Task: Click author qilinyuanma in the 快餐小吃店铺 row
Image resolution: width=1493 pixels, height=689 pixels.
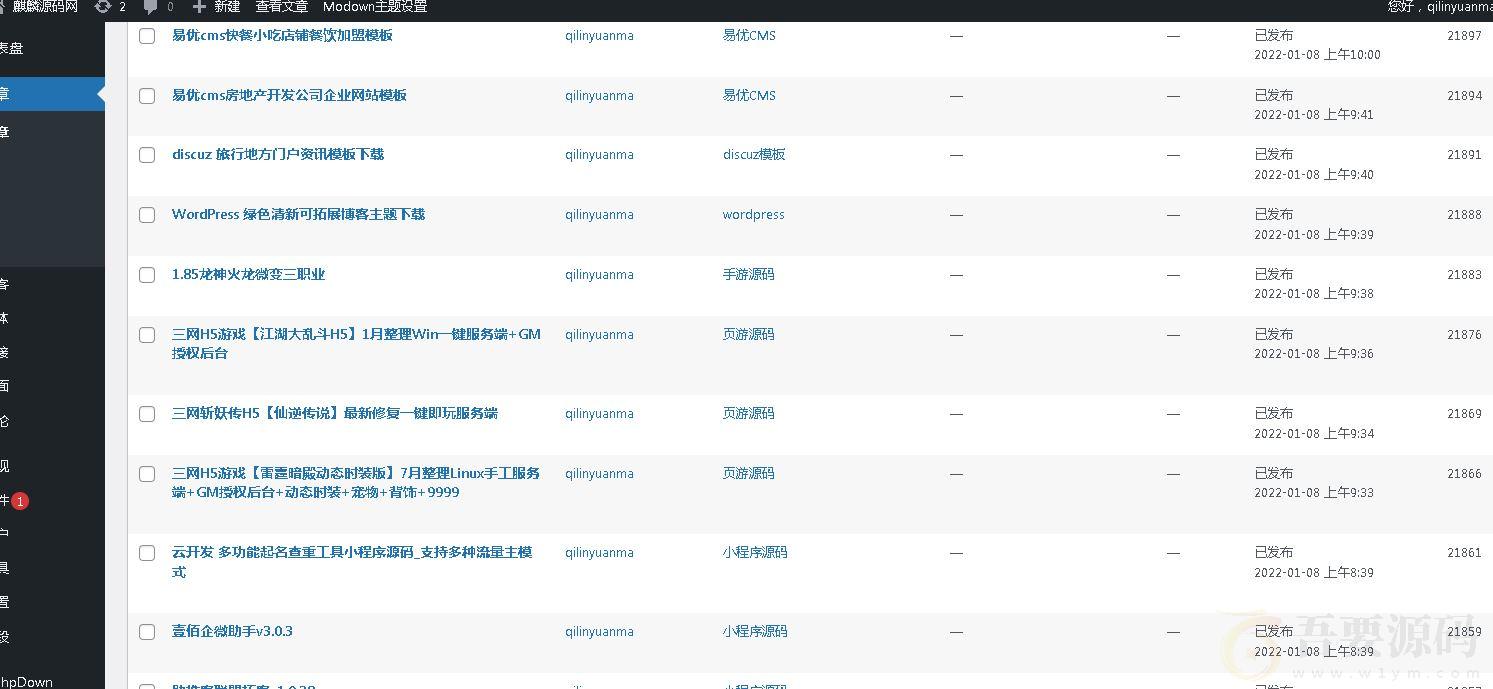Action: [x=599, y=35]
